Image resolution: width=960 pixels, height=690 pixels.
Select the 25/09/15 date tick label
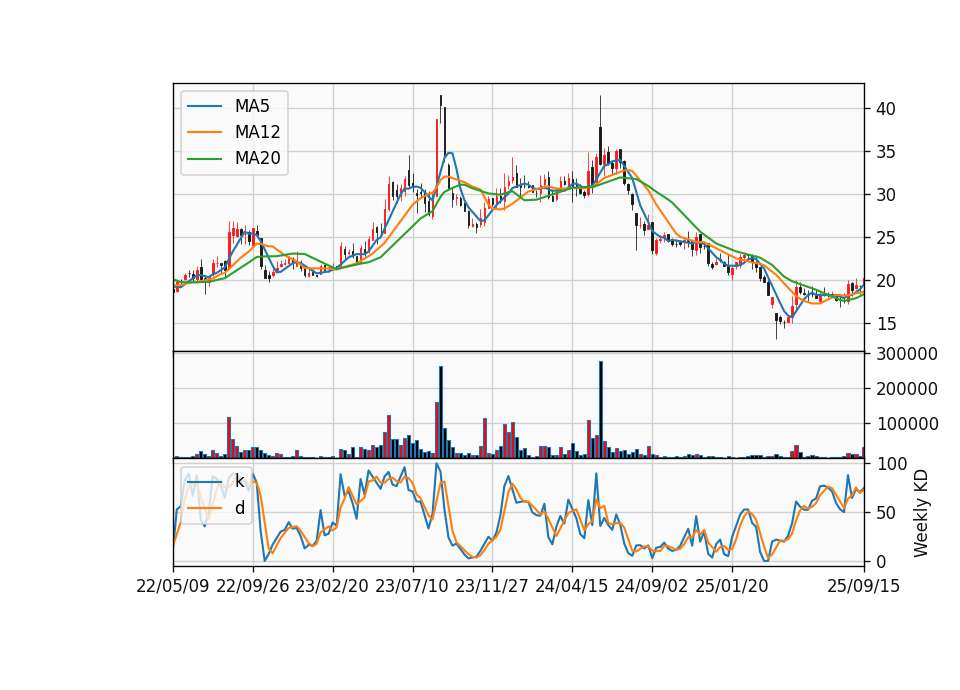(864, 586)
